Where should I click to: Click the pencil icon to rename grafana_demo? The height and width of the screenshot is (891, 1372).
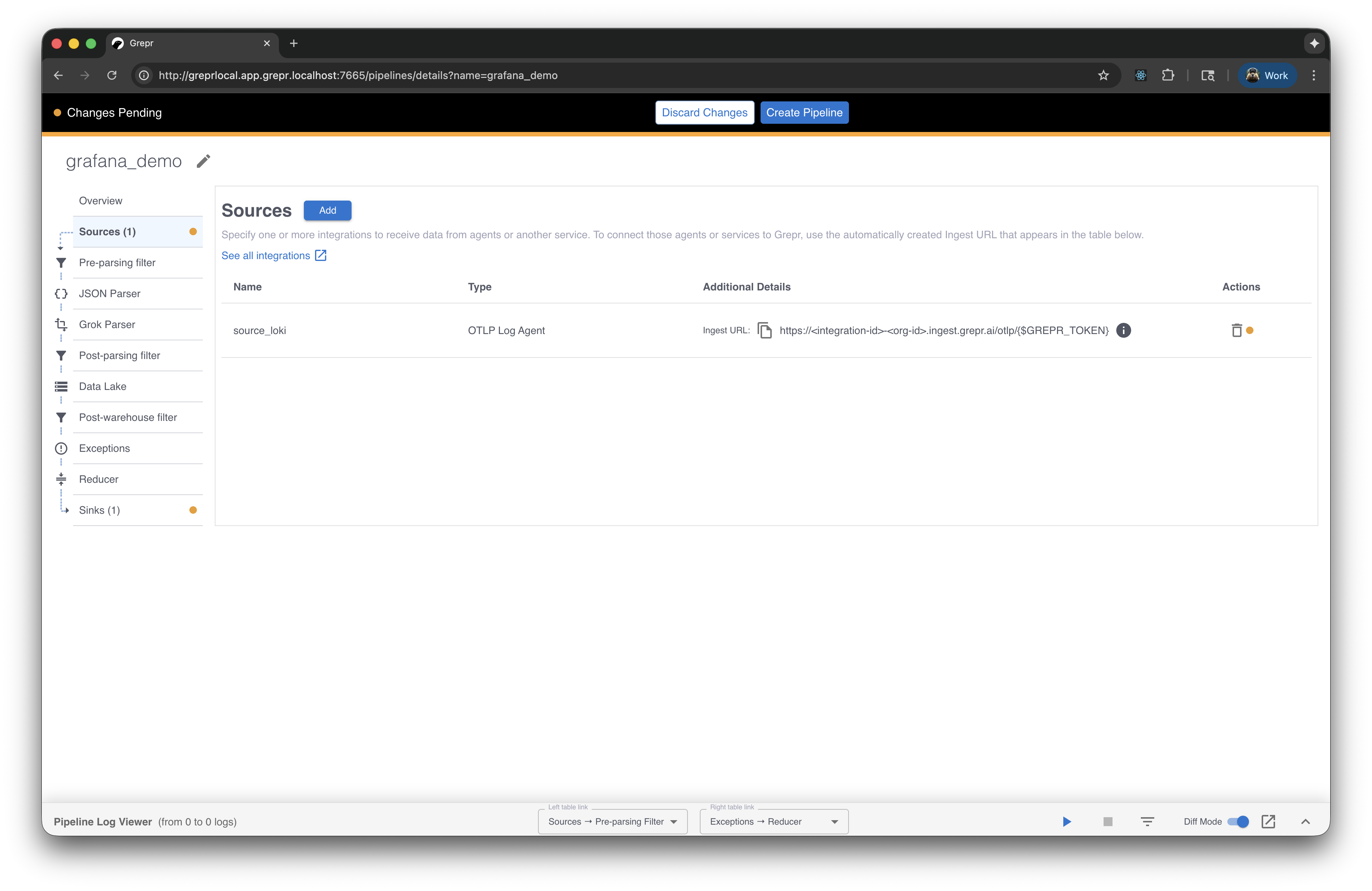(204, 161)
